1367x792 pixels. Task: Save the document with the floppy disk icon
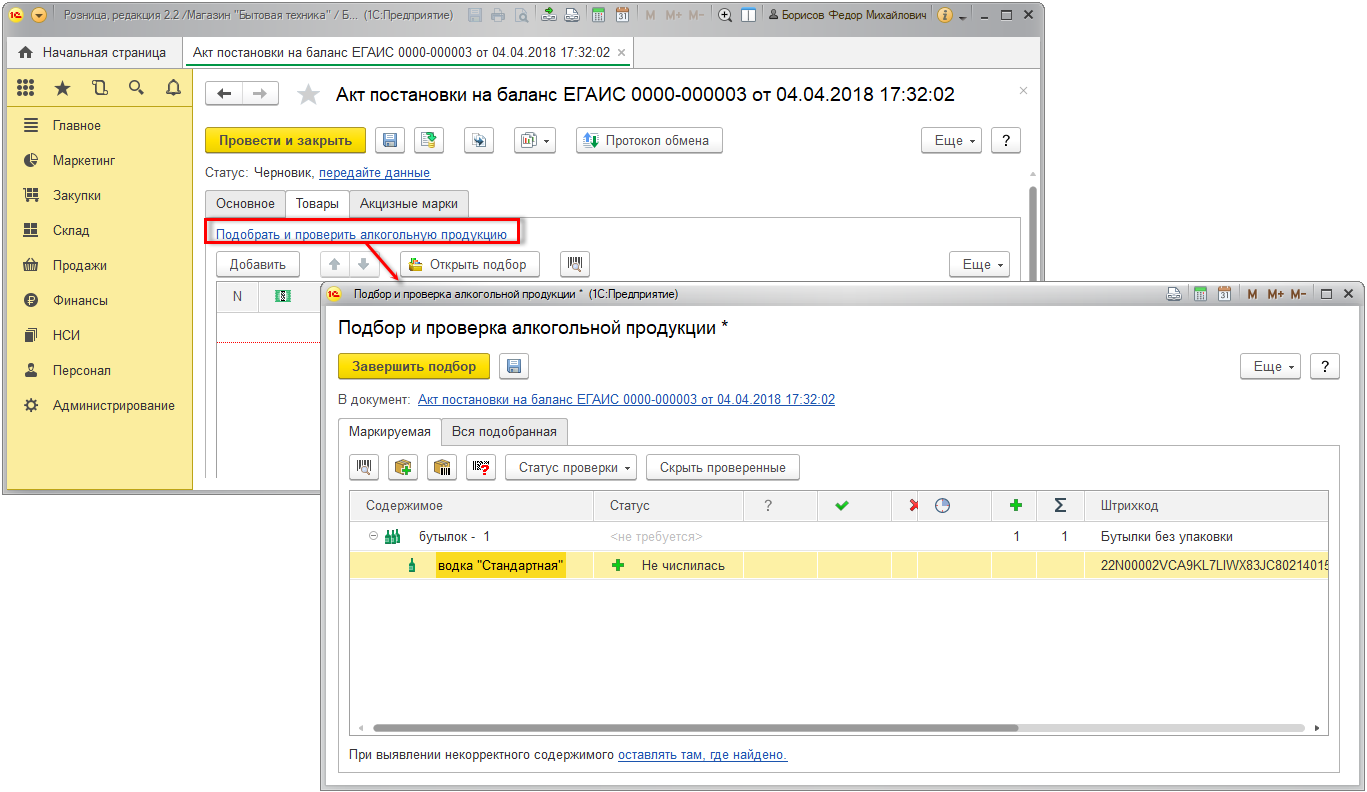click(390, 141)
